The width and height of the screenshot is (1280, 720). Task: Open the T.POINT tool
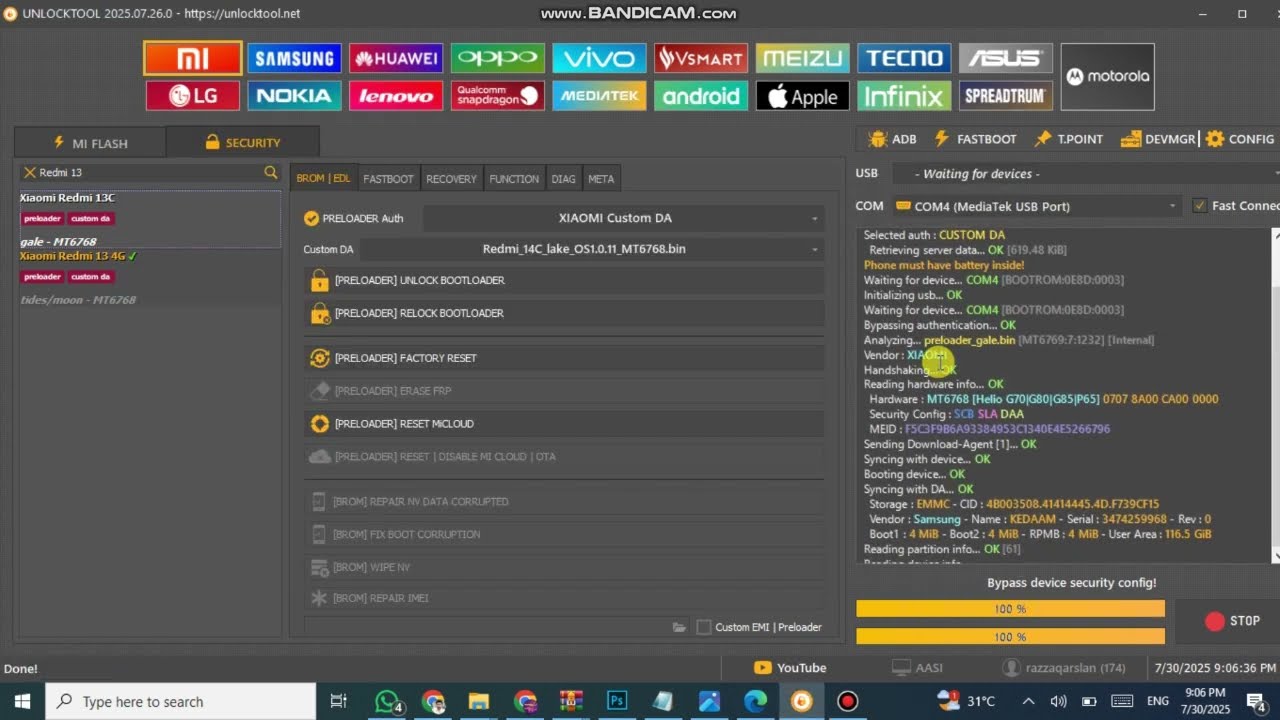click(x=1069, y=139)
